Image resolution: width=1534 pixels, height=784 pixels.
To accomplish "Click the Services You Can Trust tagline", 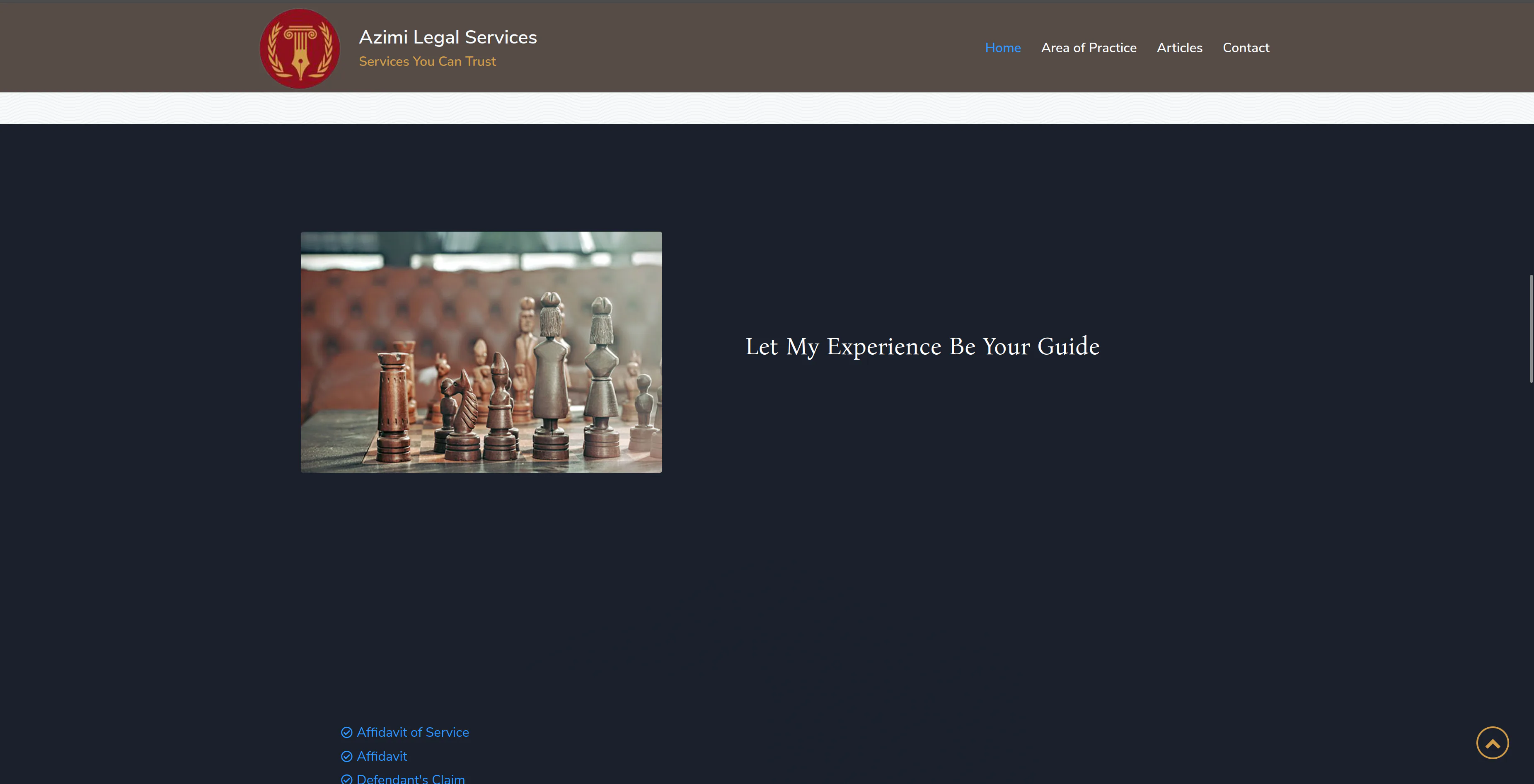I will pyautogui.click(x=427, y=61).
